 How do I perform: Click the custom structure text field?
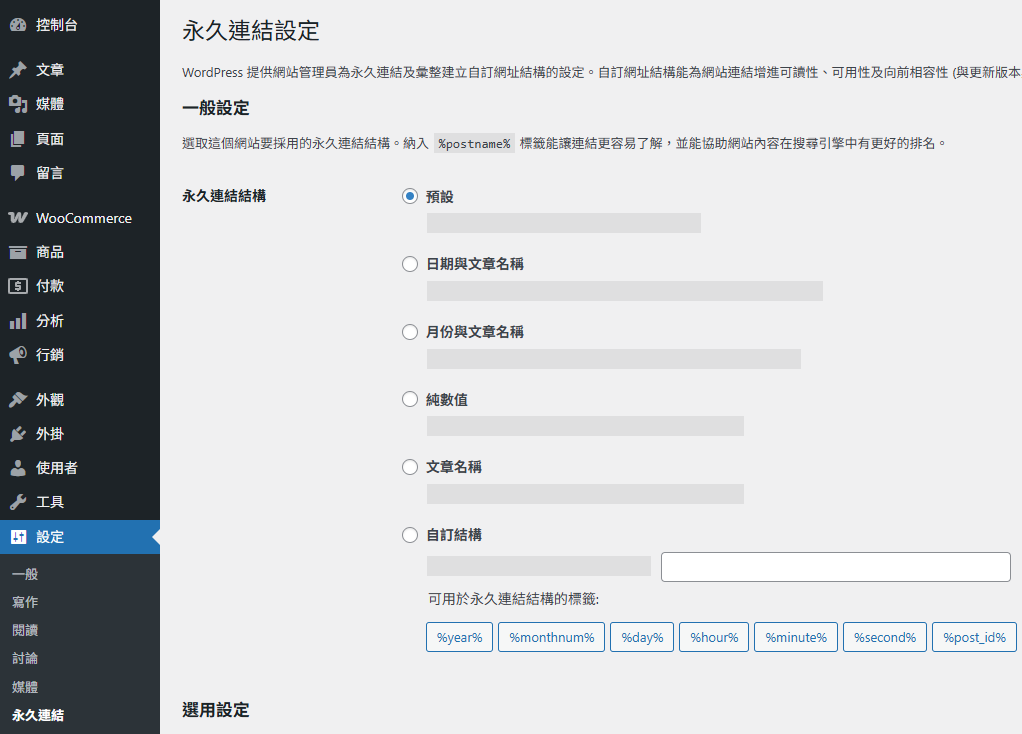835,567
